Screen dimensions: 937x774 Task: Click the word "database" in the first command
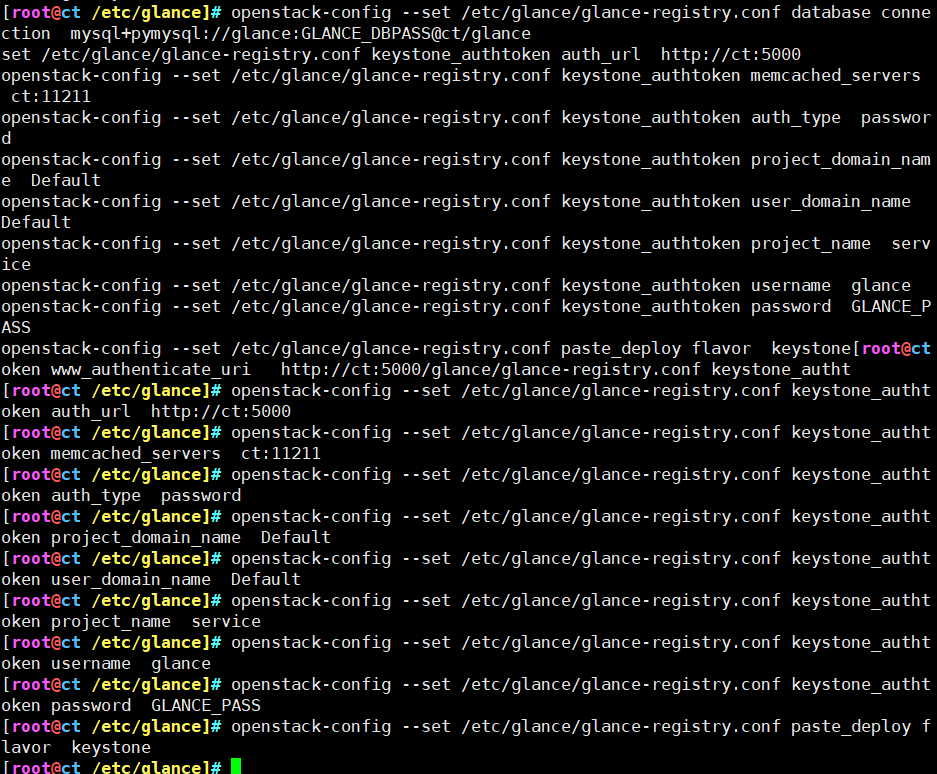click(x=831, y=13)
